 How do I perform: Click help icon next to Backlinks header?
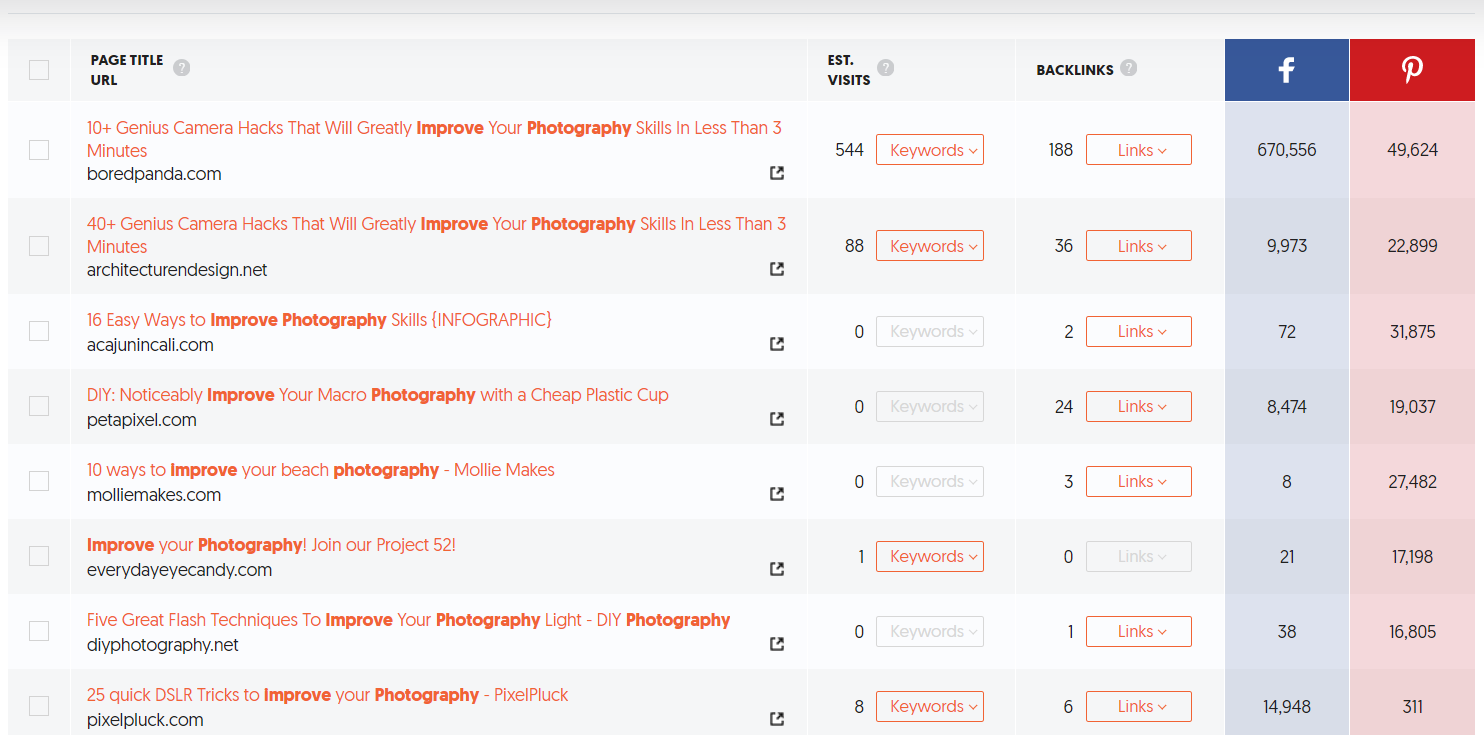1129,68
